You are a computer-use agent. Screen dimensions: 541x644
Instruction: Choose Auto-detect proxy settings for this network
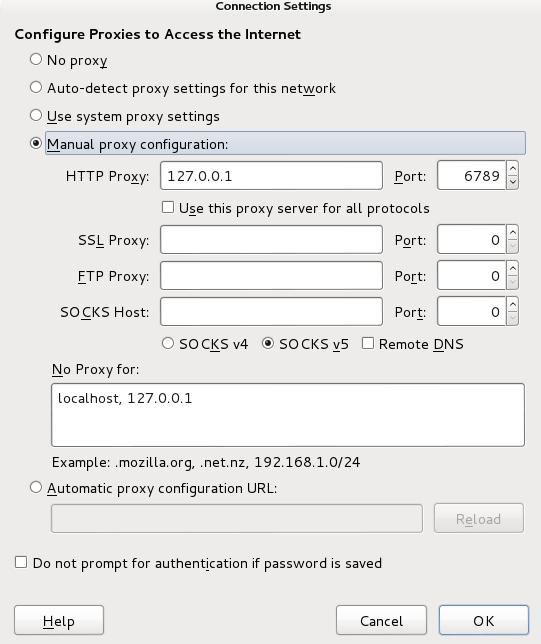point(36,87)
